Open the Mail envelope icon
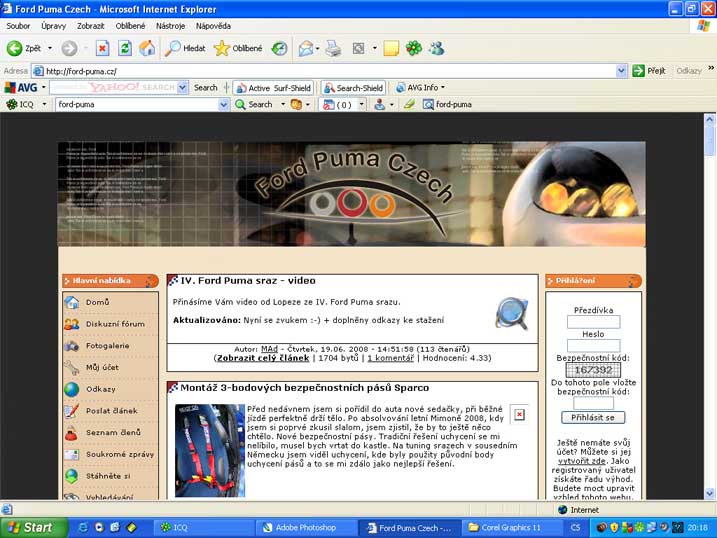The width and height of the screenshot is (717, 538). tap(305, 48)
